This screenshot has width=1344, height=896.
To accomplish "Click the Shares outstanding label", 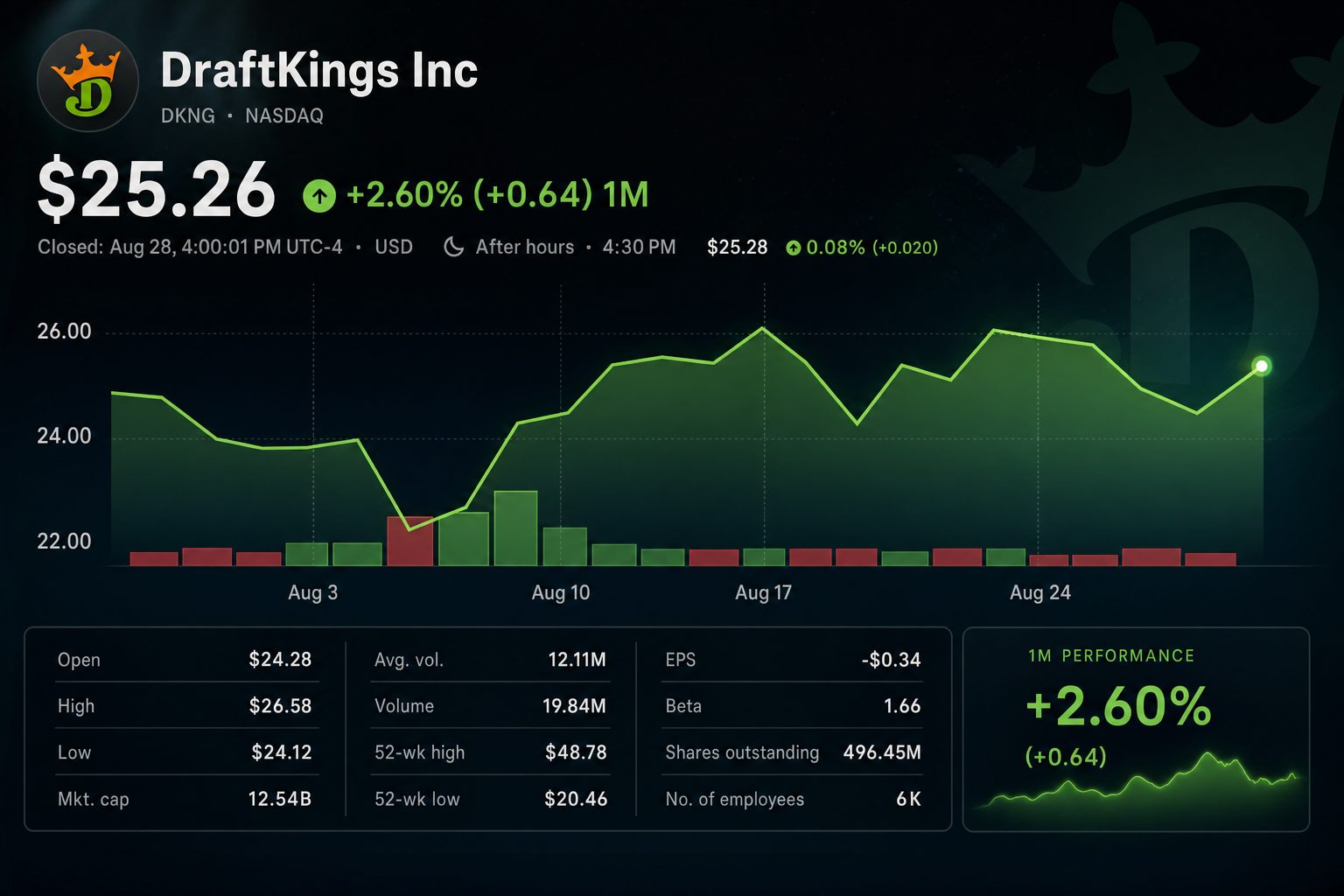I will coord(742,752).
